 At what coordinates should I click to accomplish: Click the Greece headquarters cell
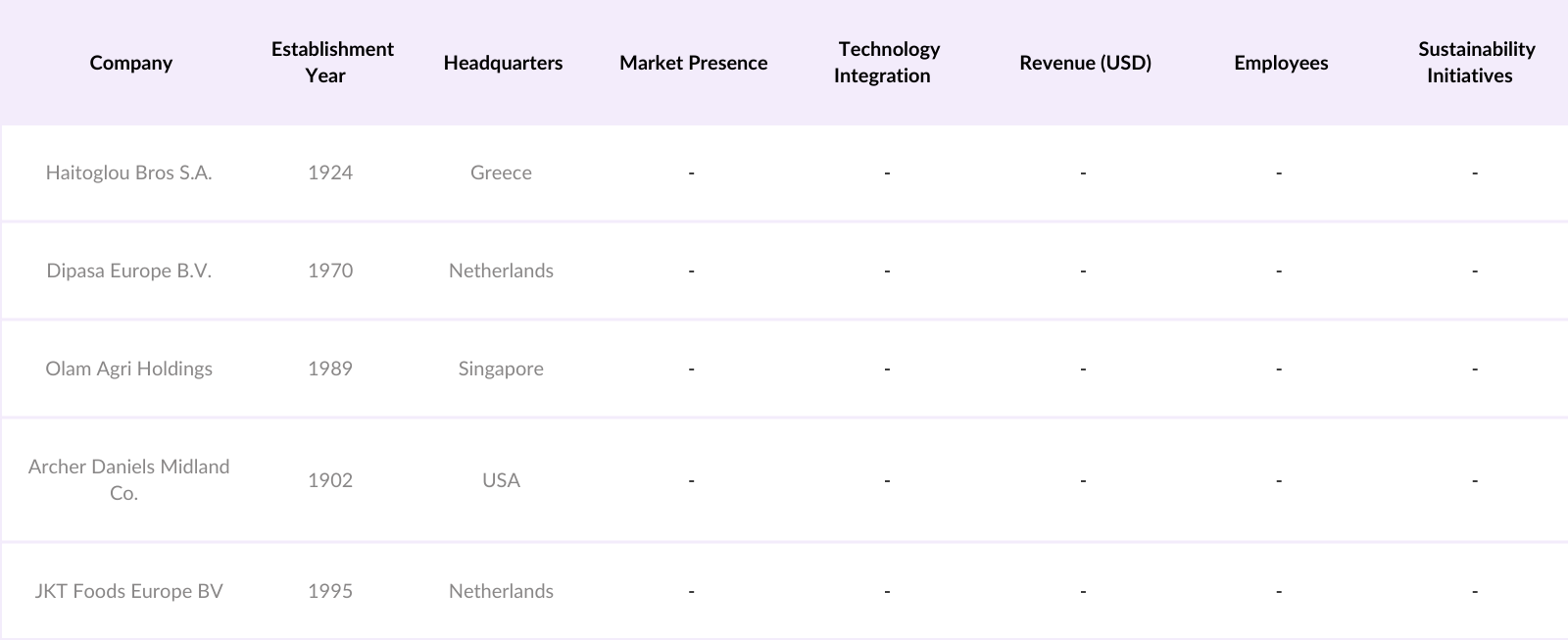pyautogui.click(x=501, y=172)
